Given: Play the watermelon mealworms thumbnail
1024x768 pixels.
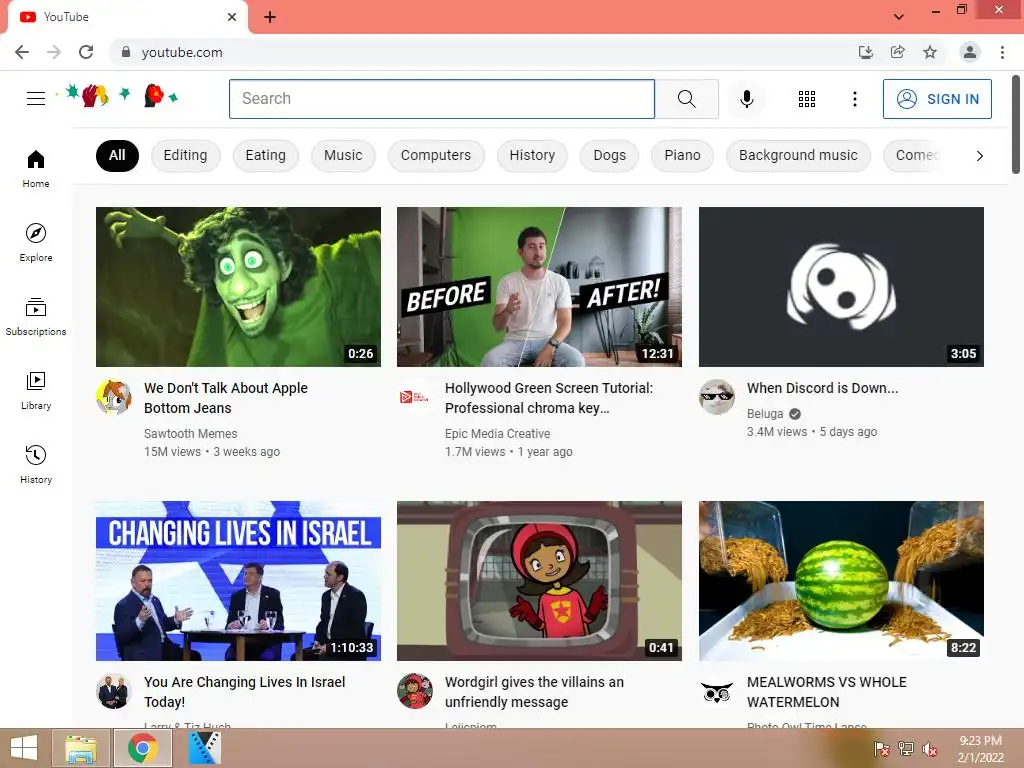Looking at the screenshot, I should point(841,581).
